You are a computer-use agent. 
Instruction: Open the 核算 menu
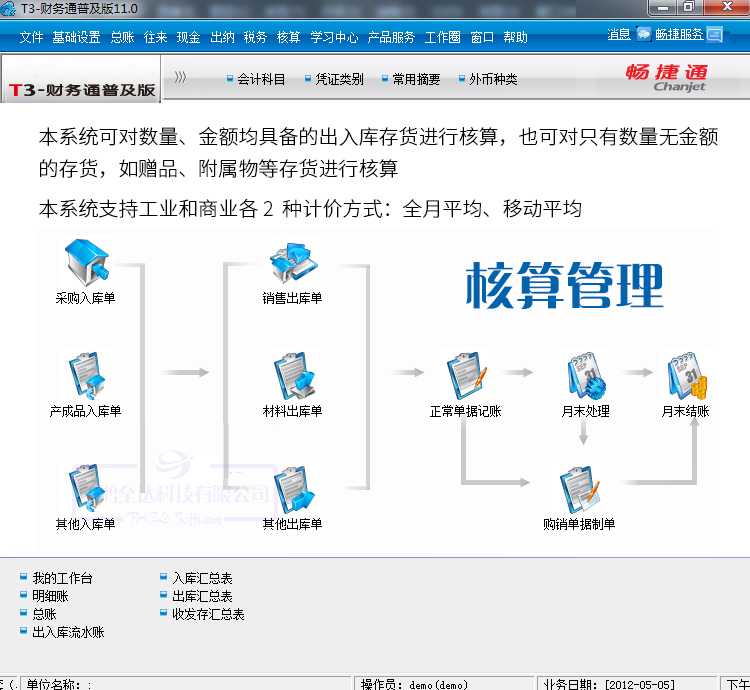(x=288, y=37)
